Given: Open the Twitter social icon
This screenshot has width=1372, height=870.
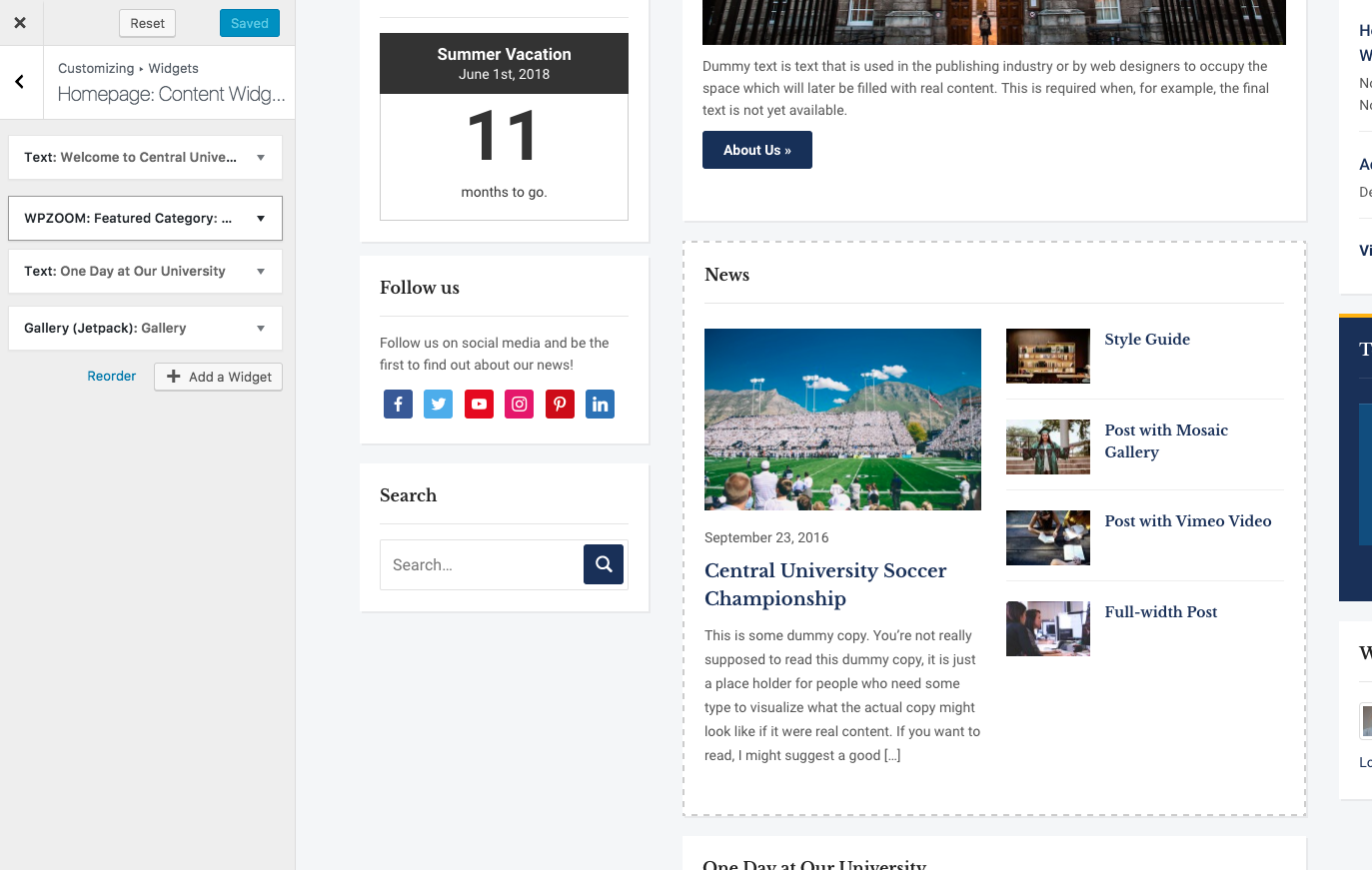Looking at the screenshot, I should (x=439, y=405).
